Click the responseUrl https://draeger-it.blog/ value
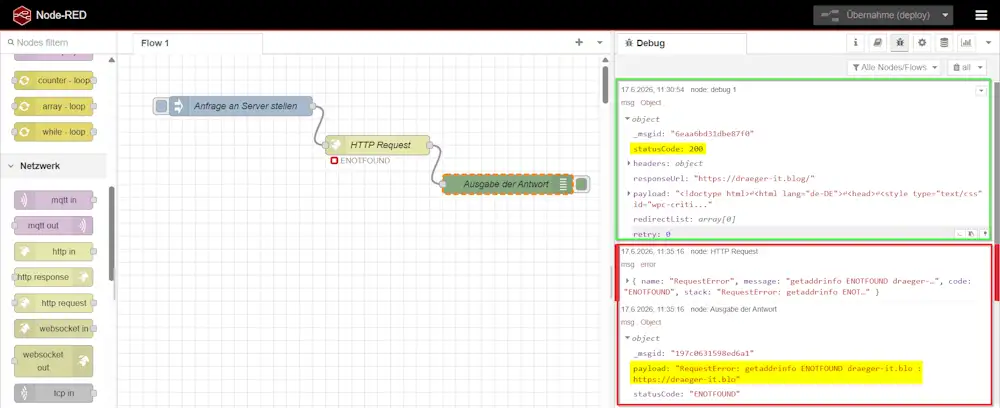Viewport: 1000px width, 408px height. (754, 178)
